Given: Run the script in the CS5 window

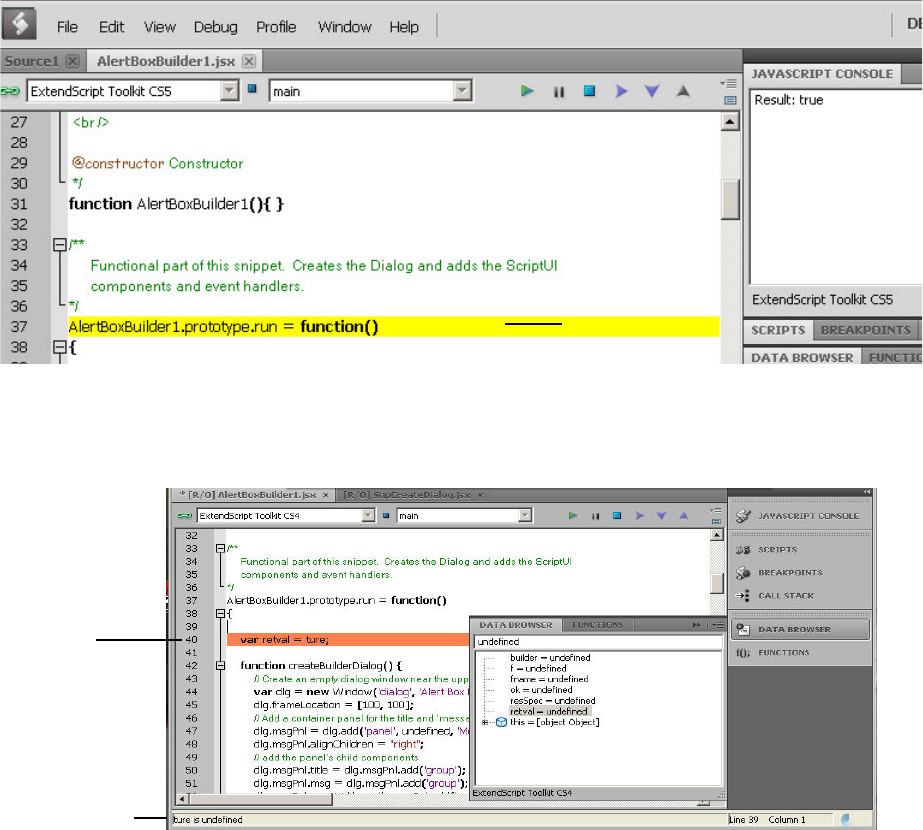Looking at the screenshot, I should click(527, 91).
